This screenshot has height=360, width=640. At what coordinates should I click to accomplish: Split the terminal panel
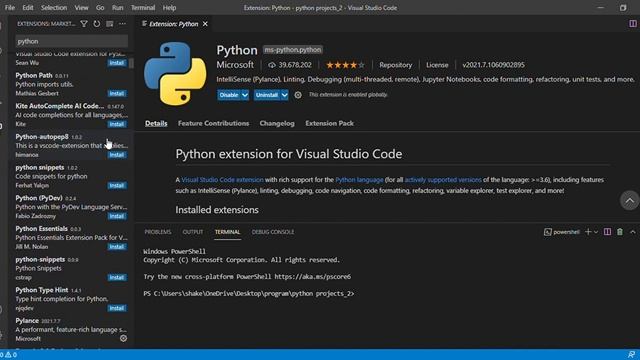pos(607,232)
